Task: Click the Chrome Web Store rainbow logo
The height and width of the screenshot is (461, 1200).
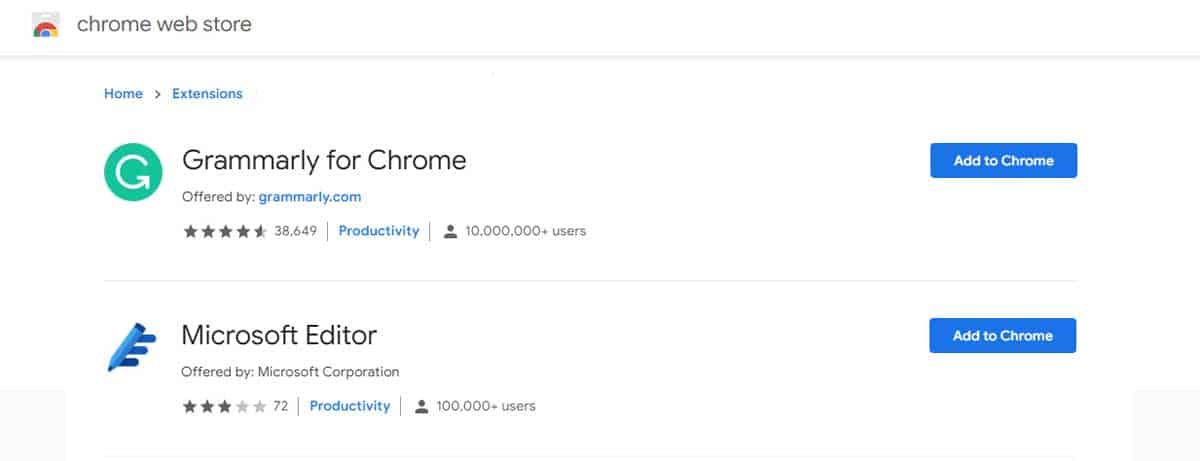Action: (x=45, y=25)
